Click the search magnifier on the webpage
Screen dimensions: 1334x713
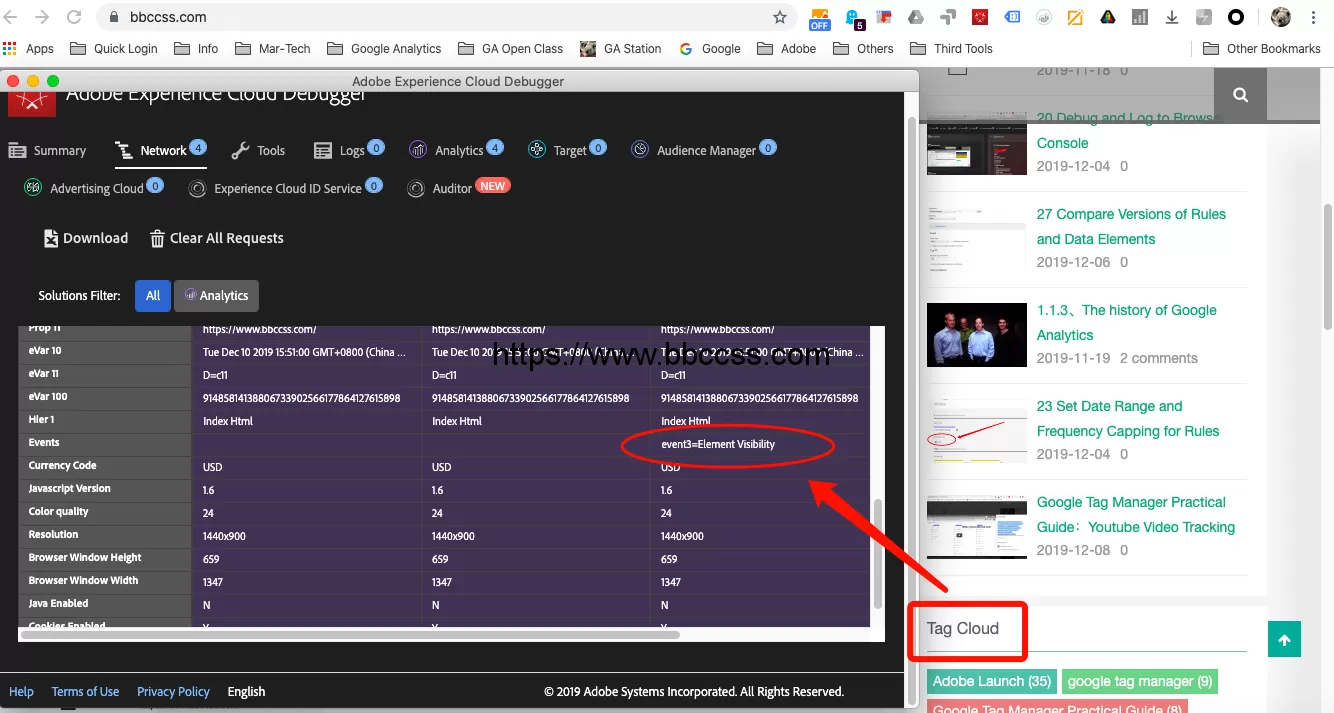pyautogui.click(x=1240, y=95)
